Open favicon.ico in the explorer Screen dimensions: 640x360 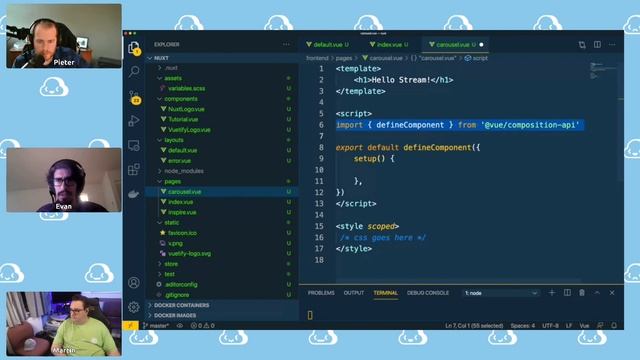[x=182, y=233]
